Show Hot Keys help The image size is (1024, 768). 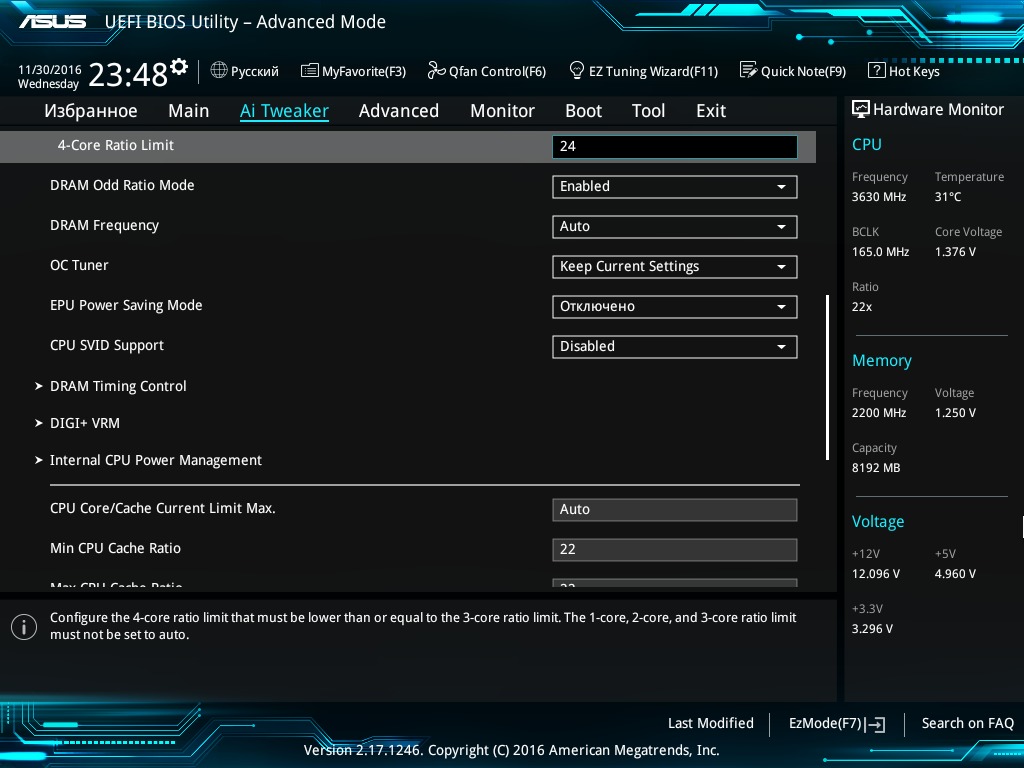[x=904, y=71]
